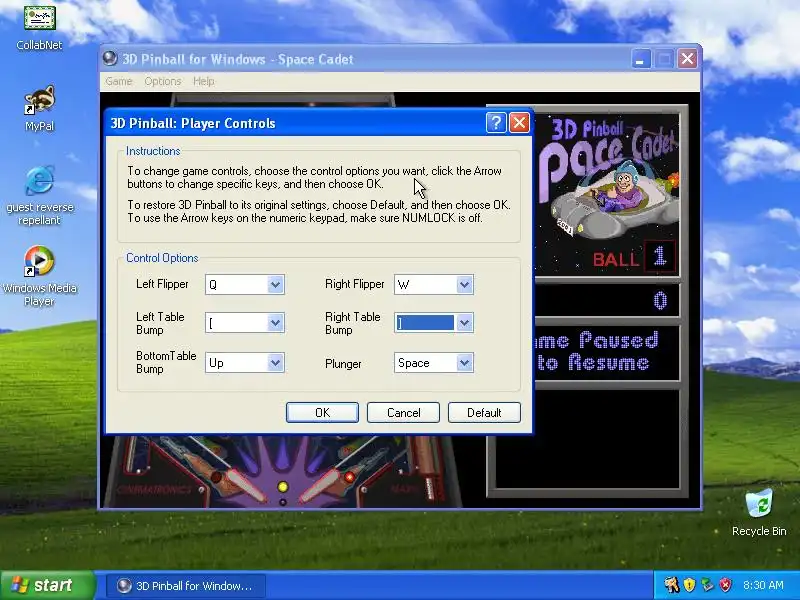Minimize the 3D Pinball window
Image resolution: width=800 pixels, height=600 pixels.
(x=640, y=59)
